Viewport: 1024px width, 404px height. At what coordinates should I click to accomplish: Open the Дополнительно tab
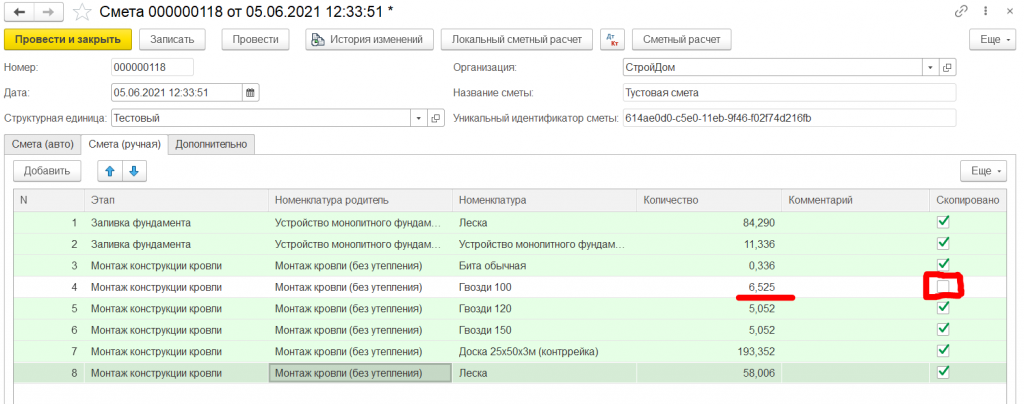click(210, 144)
